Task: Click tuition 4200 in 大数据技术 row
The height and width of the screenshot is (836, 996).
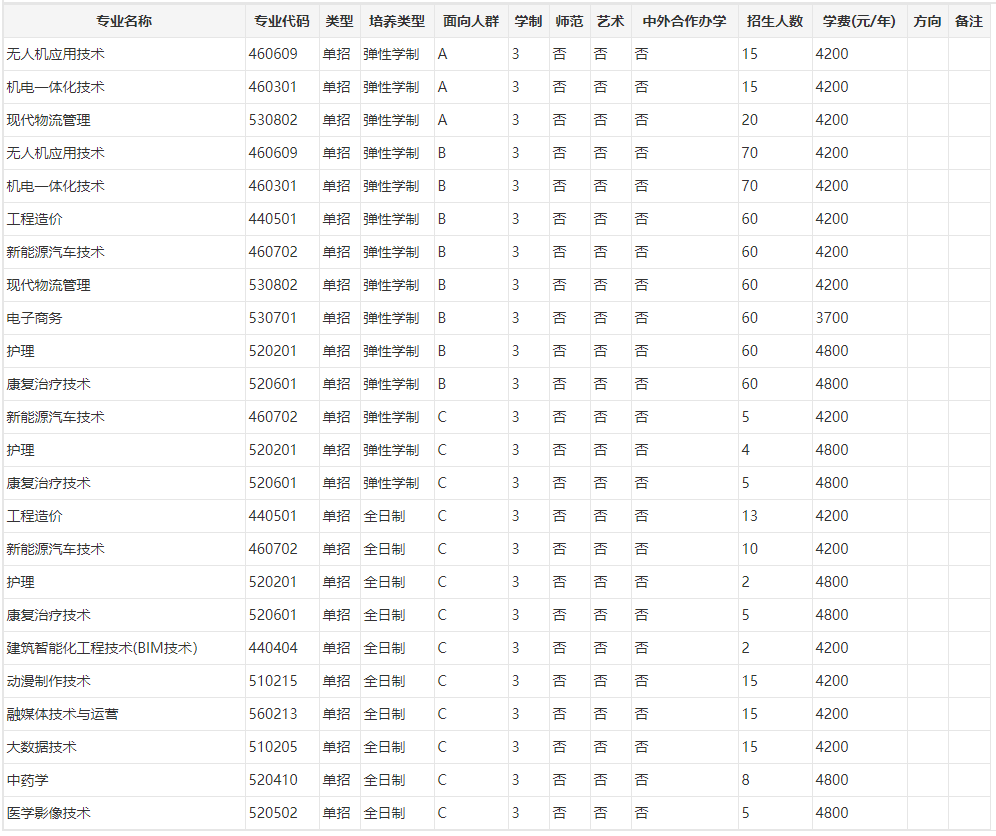Action: 831,747
